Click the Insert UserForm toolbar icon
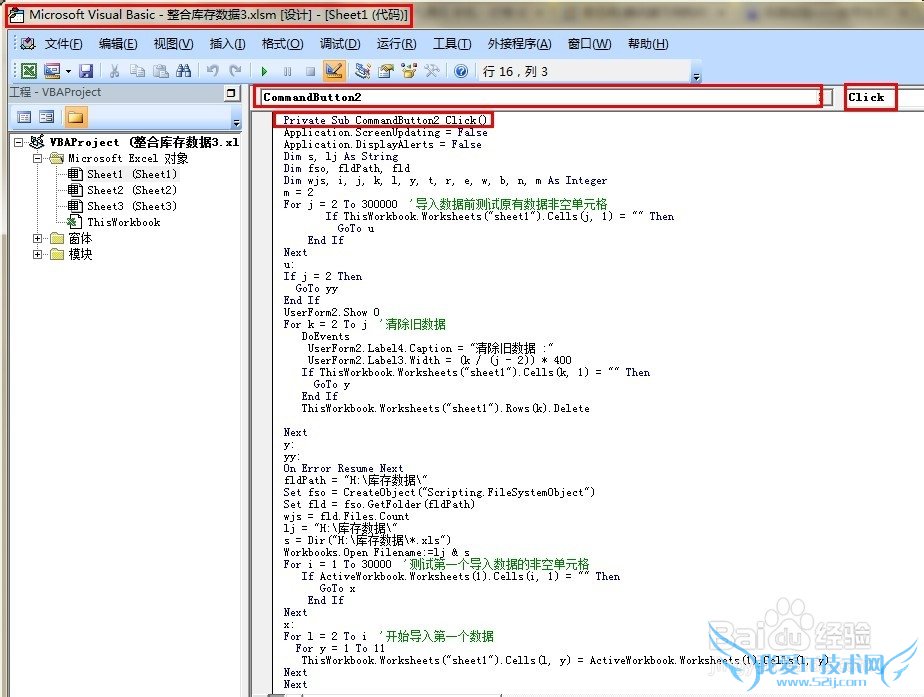Viewport: 924px width, 697px height. [x=52, y=71]
